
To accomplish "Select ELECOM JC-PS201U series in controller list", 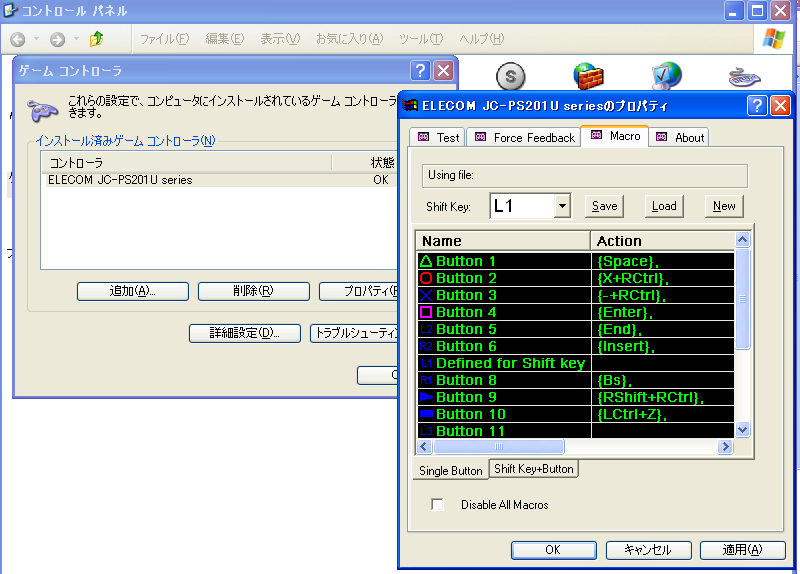I will click(x=221, y=180).
